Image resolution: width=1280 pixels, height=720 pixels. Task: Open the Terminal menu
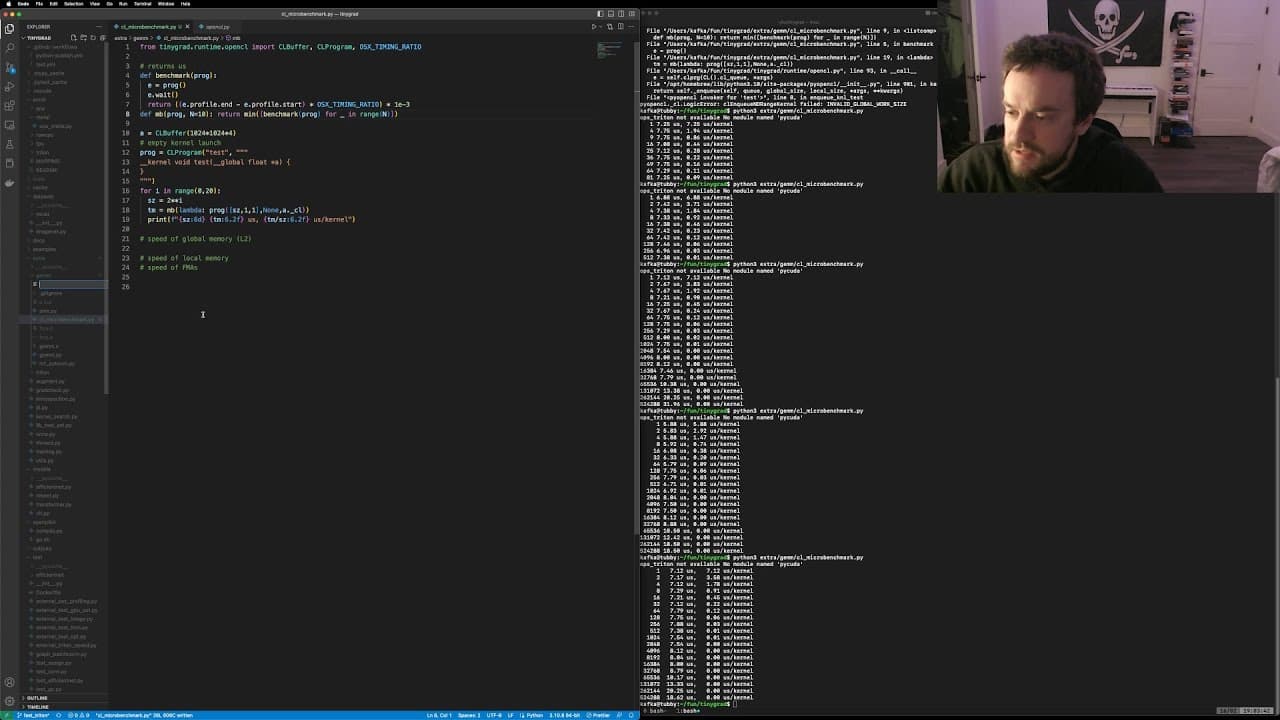click(142, 3)
